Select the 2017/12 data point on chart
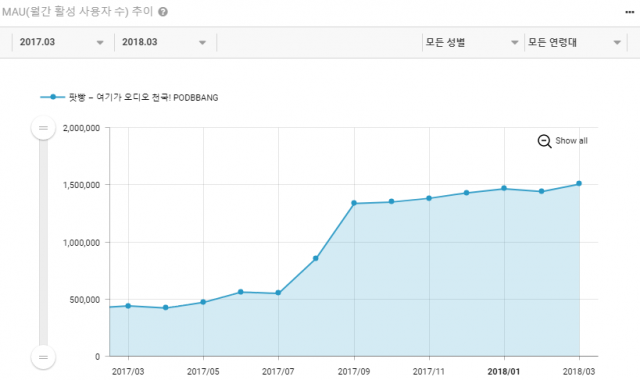The width and height of the screenshot is (640, 380). tap(467, 193)
